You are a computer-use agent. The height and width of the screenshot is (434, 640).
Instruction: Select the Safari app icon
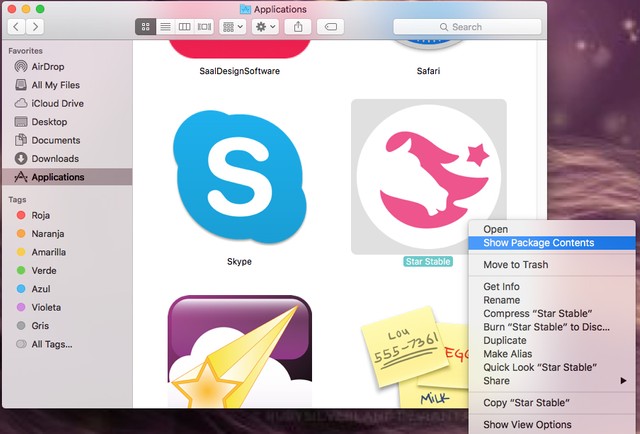(x=429, y=45)
